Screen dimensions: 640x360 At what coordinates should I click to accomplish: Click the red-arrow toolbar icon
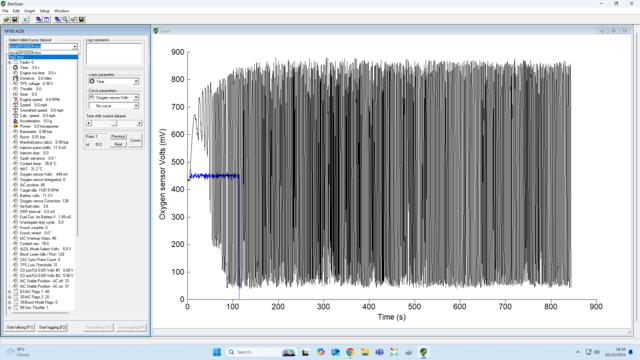click(73, 19)
